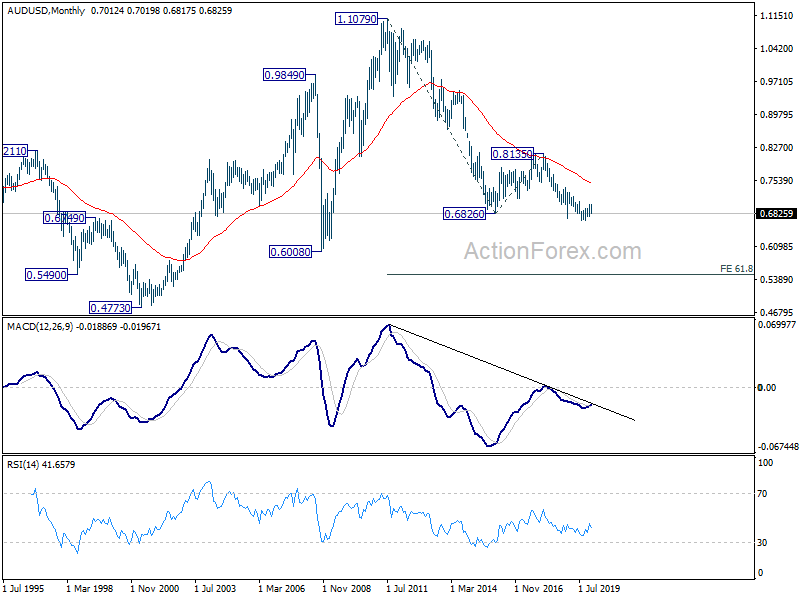This screenshot has height=600, width=800.
Task: Select the 0.60080 price label
Action: pyautogui.click(x=290, y=252)
